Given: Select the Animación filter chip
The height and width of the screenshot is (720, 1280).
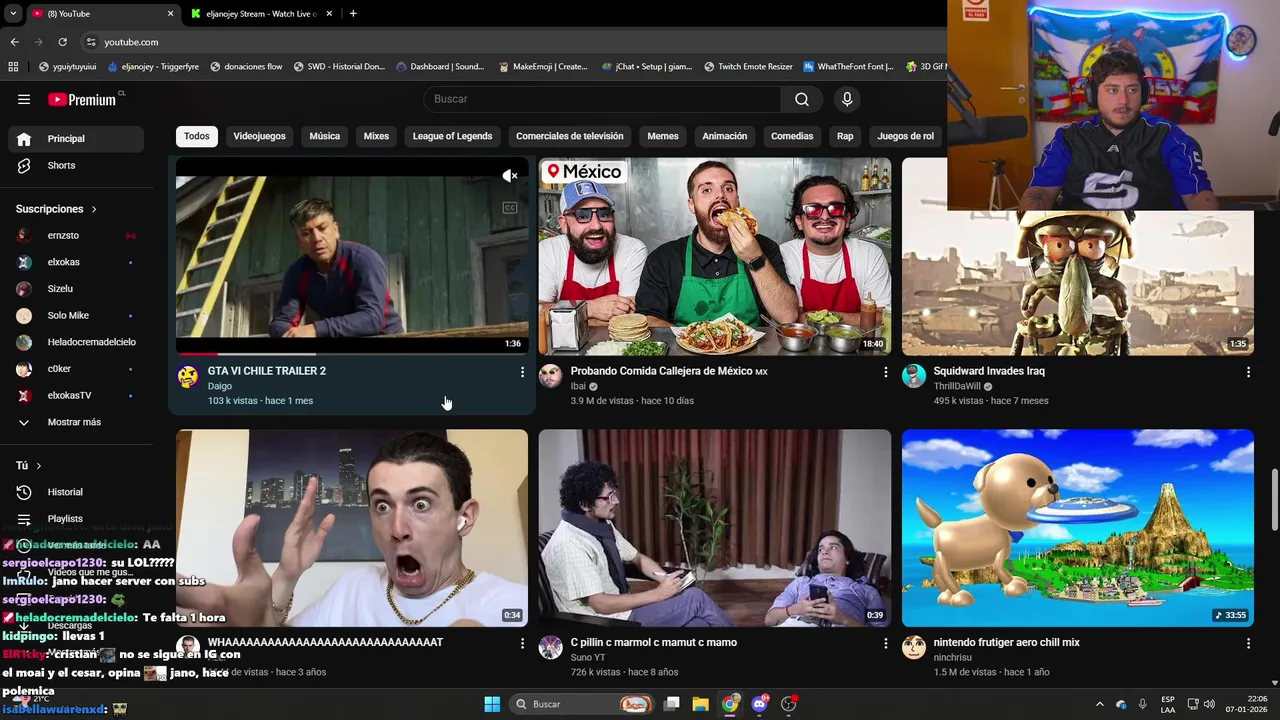Looking at the screenshot, I should click(724, 136).
